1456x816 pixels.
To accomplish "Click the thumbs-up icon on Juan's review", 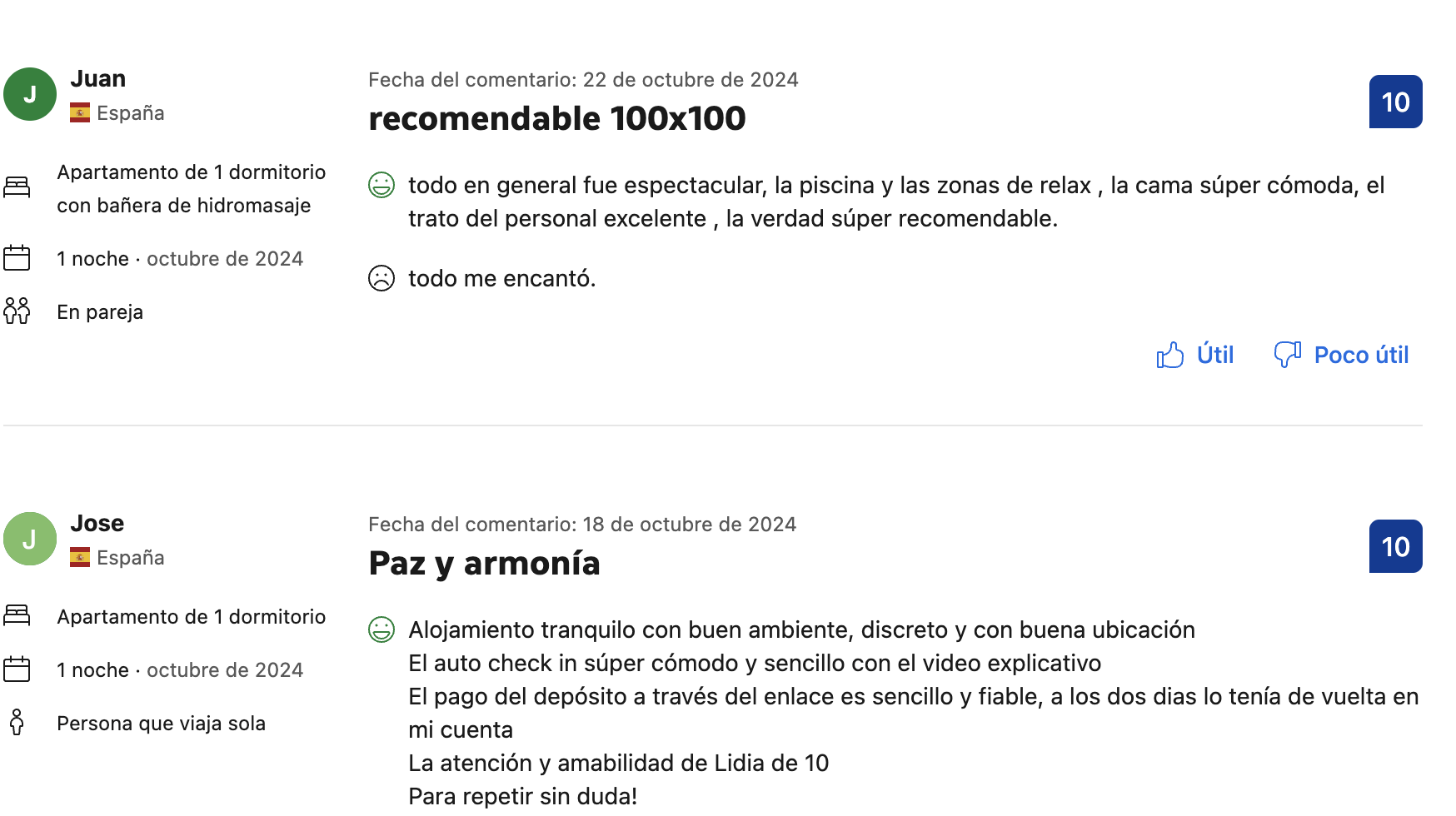I will [x=1169, y=356].
